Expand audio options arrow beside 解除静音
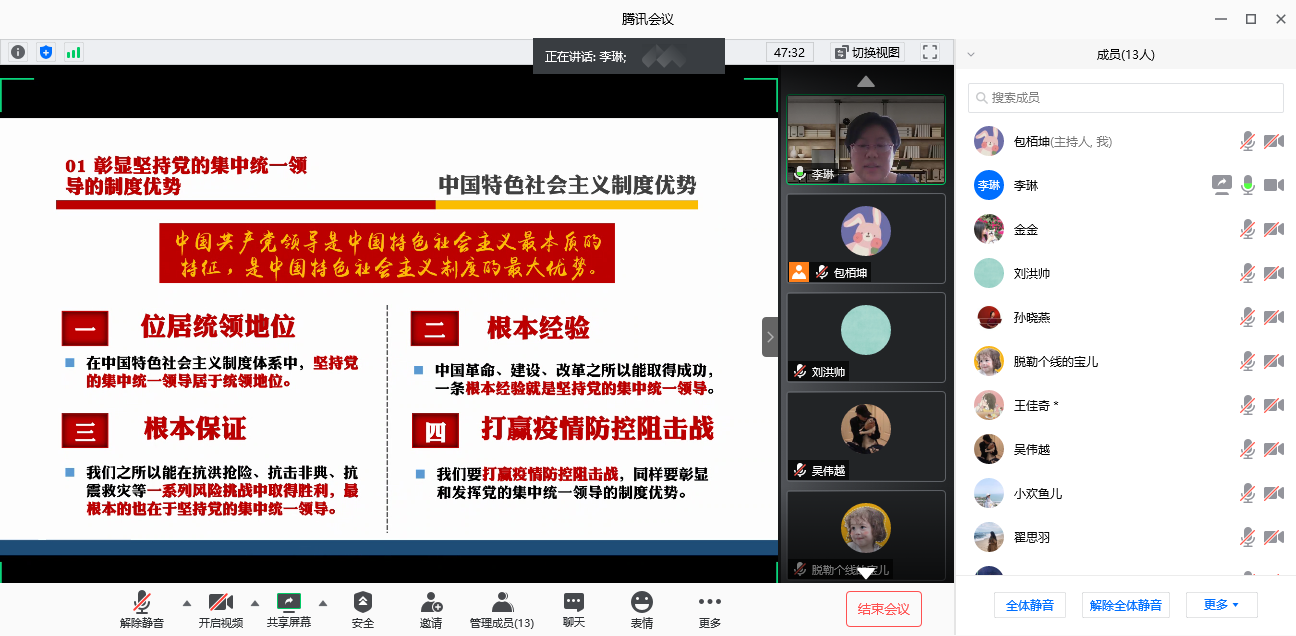 pyautogui.click(x=186, y=603)
